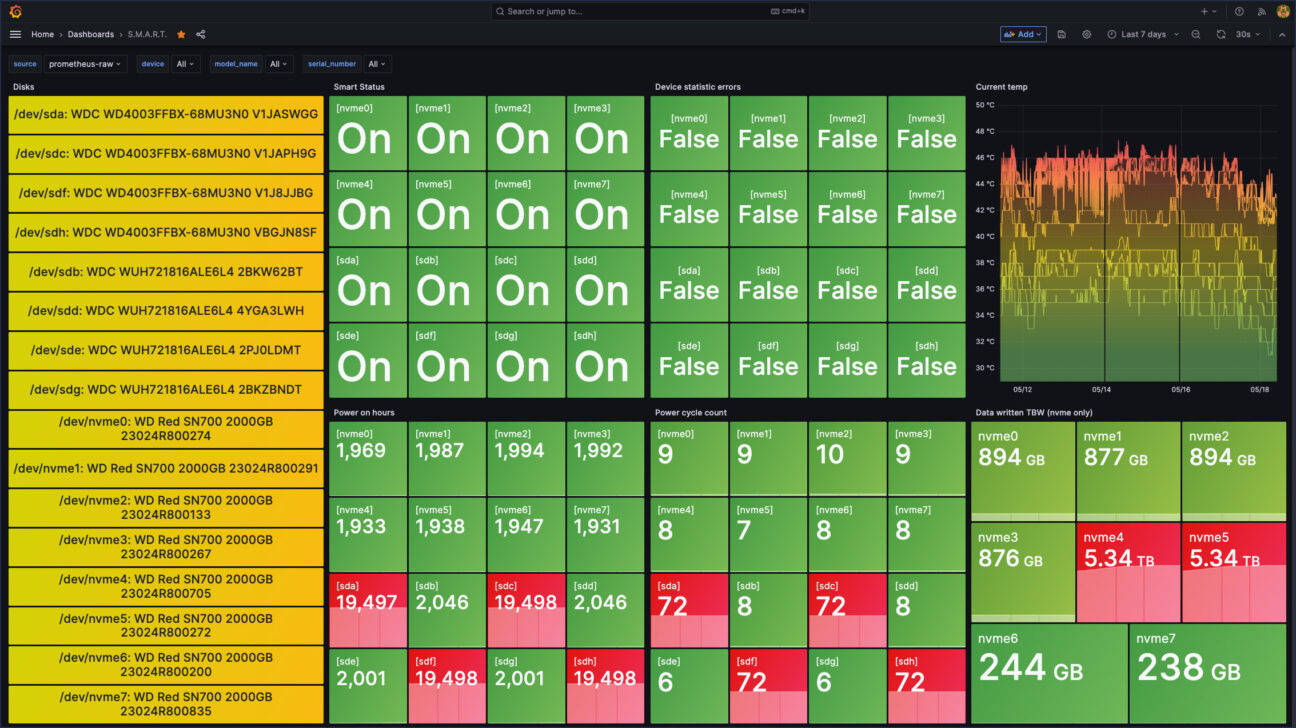
Task: Click the nvme0 894 GB data written tile
Action: click(1022, 470)
